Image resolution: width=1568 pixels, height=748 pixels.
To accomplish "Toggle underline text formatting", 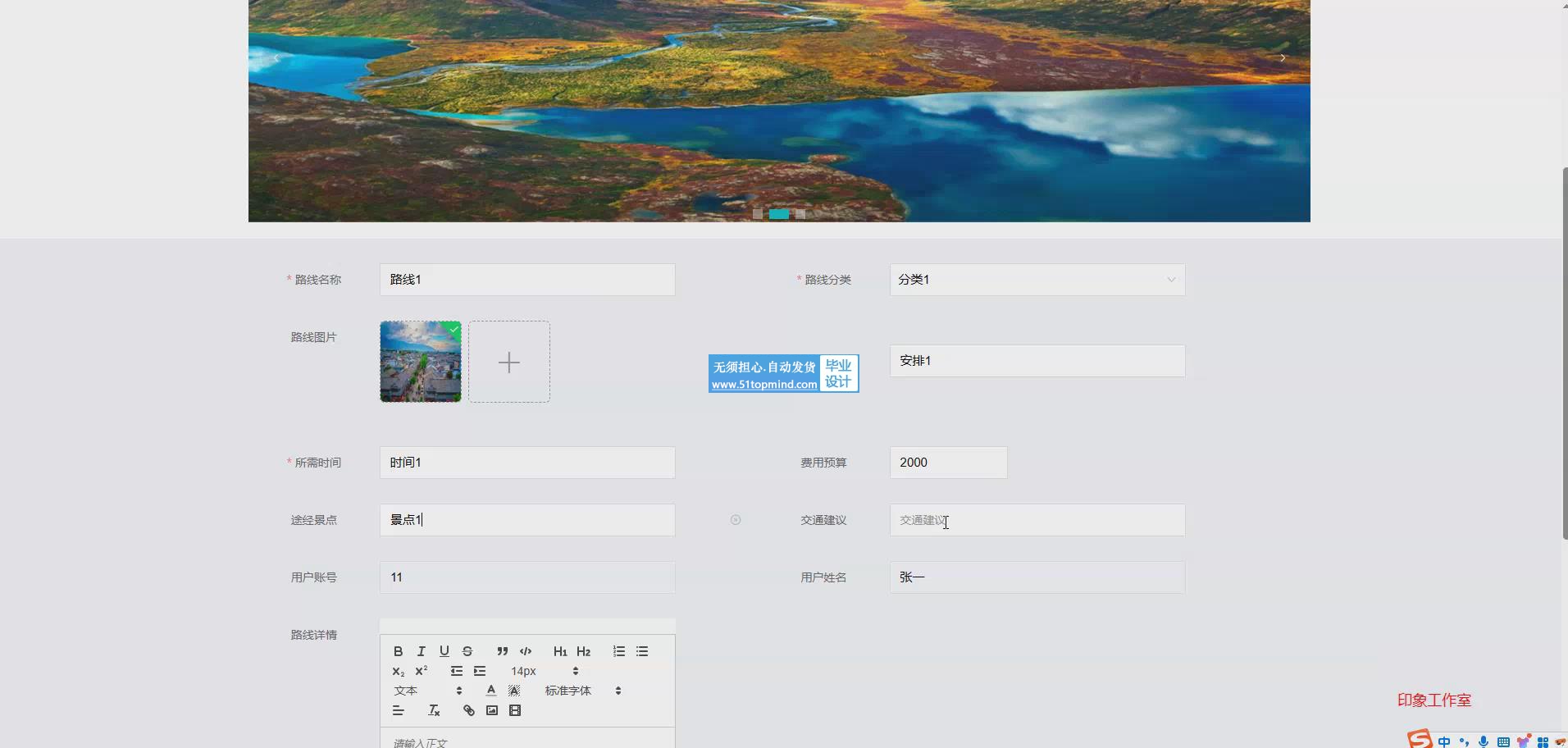I will click(x=444, y=651).
